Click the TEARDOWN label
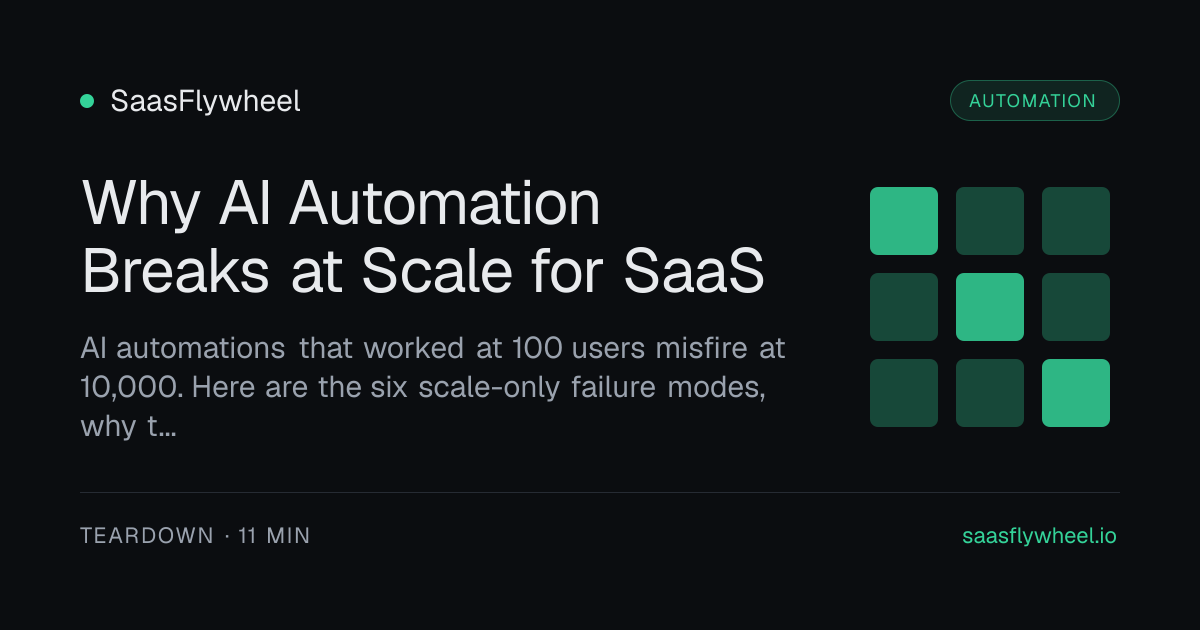Viewport: 1200px width, 630px height. (147, 536)
